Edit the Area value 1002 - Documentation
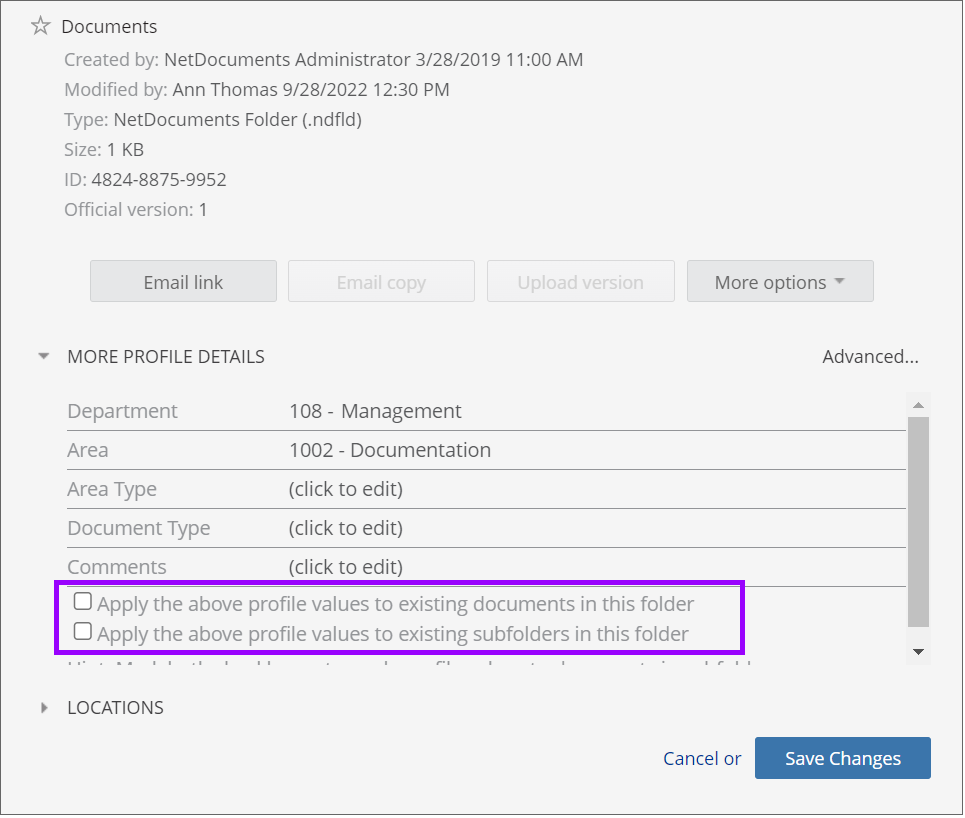Screen dimensions: 965x818 [390, 450]
